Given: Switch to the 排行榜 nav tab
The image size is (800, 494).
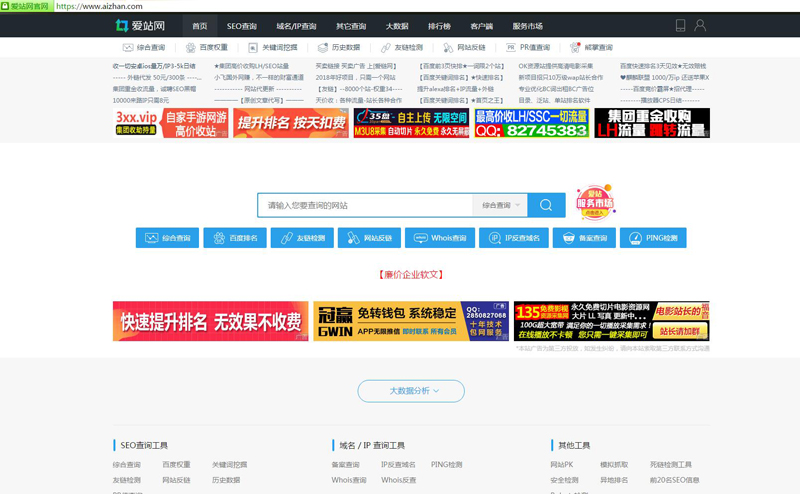Looking at the screenshot, I should click(x=438, y=26).
